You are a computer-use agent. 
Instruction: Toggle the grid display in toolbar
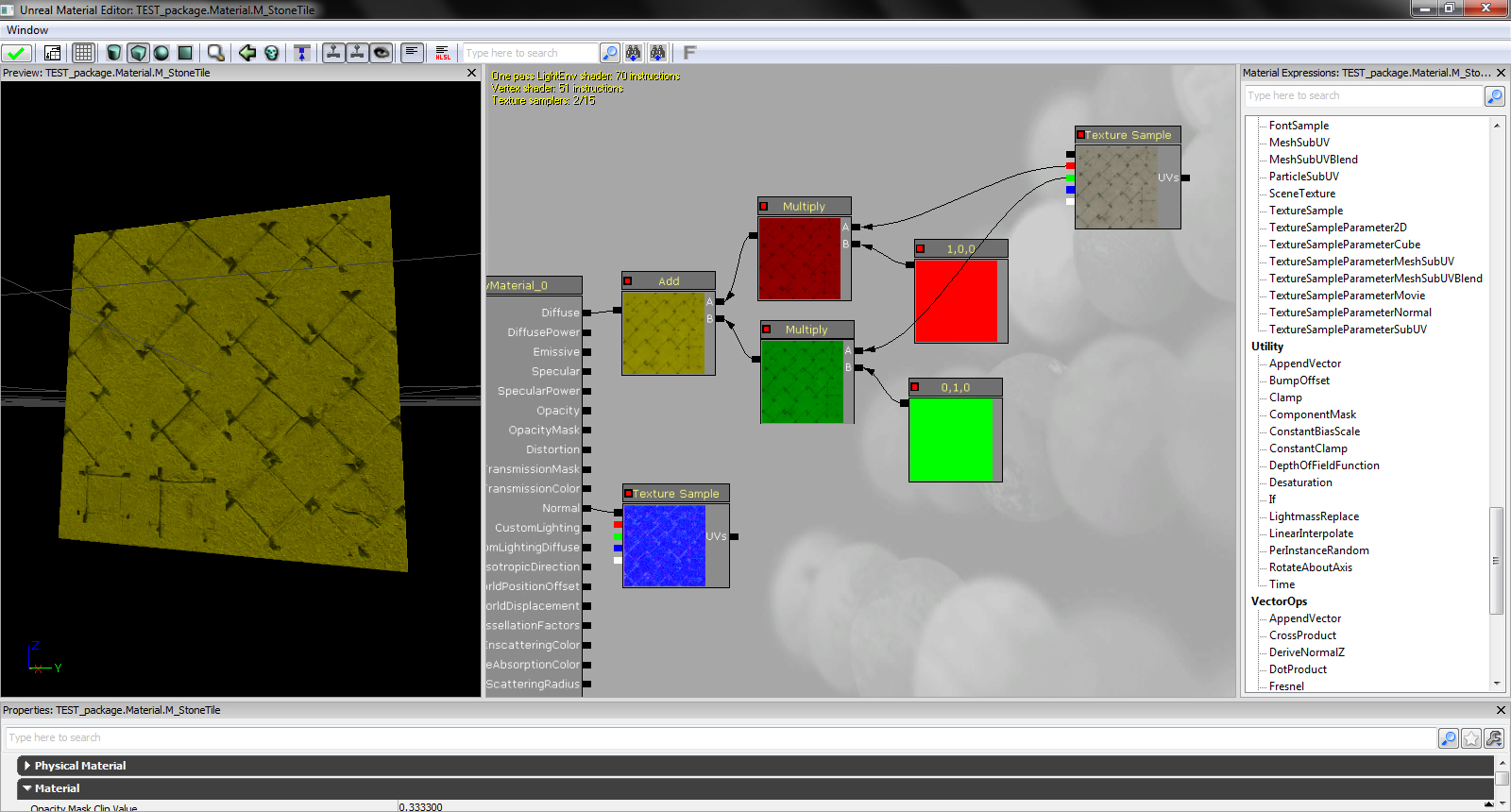tap(83, 53)
